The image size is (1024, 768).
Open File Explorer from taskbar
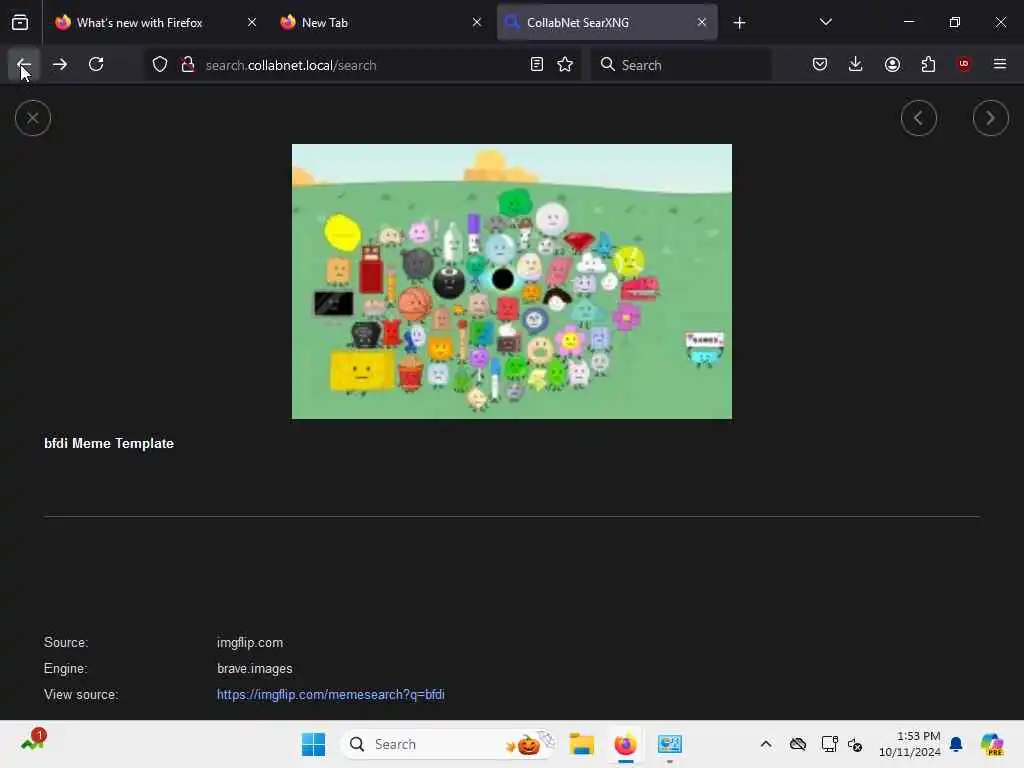581,744
